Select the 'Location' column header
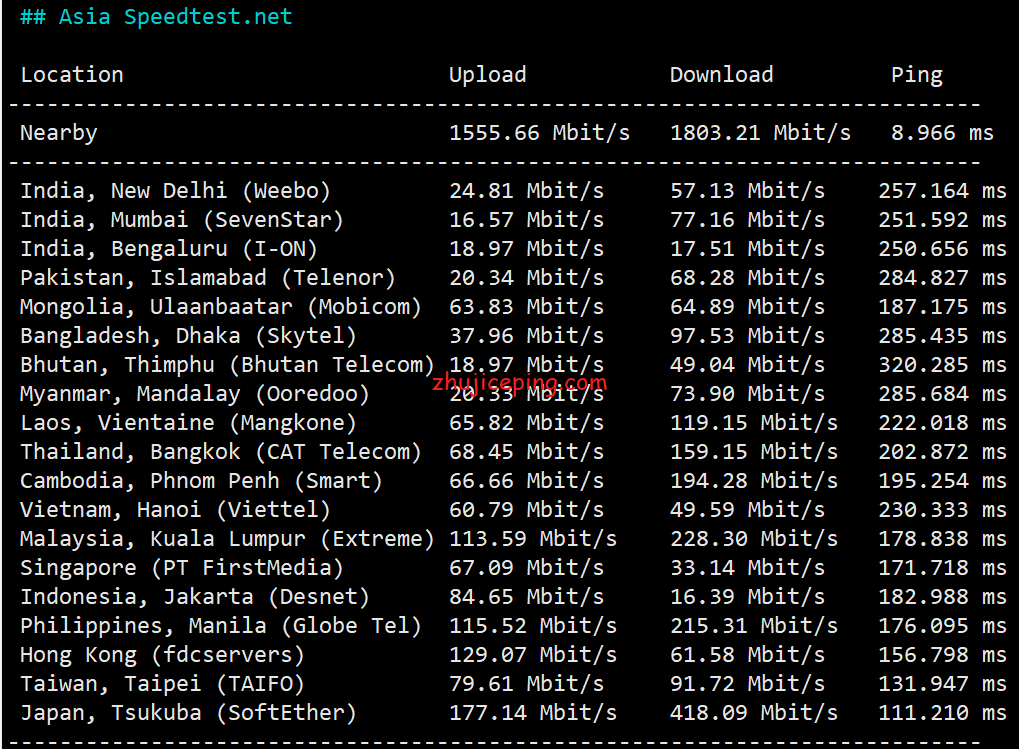This screenshot has height=749, width=1019. coord(72,75)
